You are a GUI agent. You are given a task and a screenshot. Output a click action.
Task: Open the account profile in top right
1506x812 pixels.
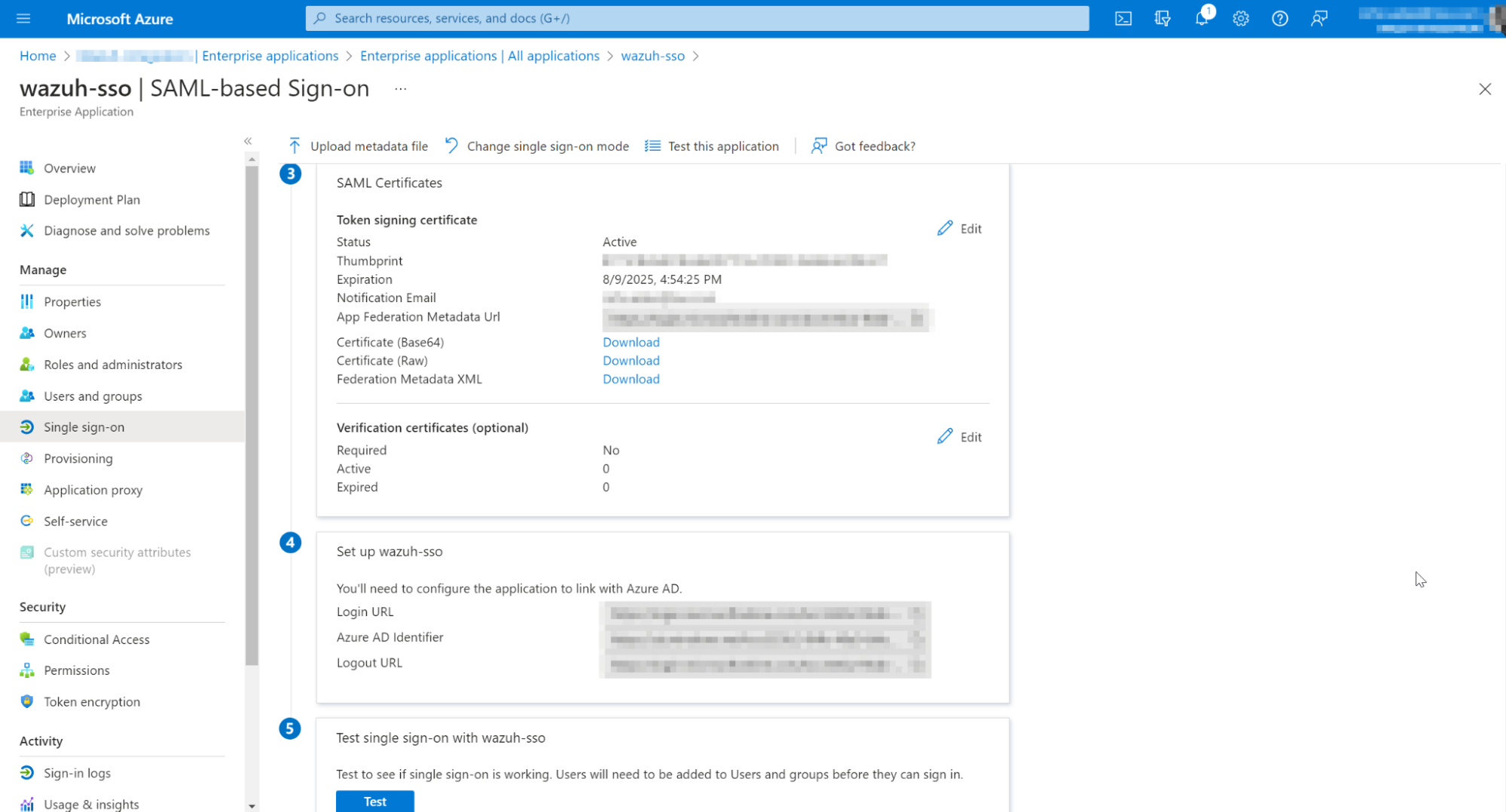point(1430,18)
